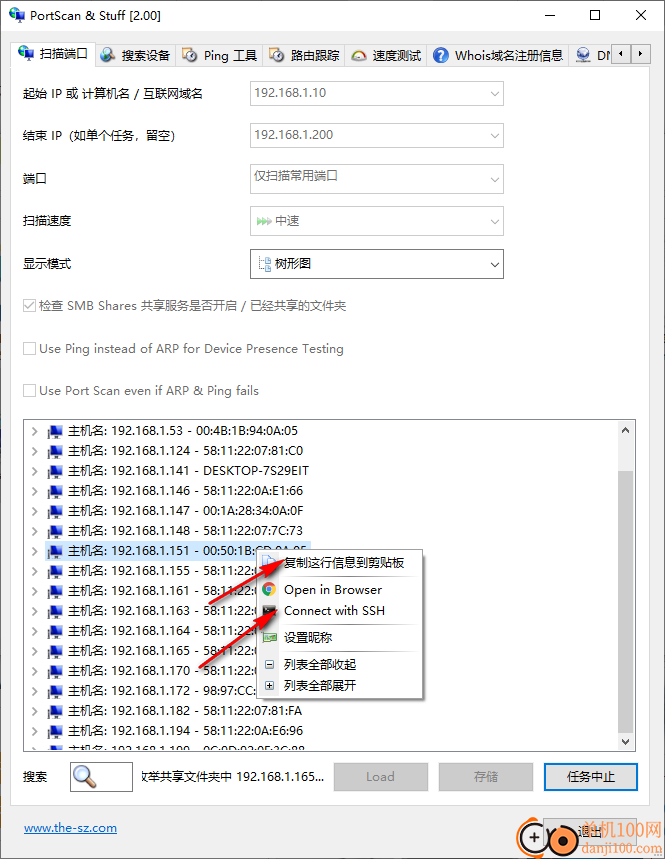Expand the 192.168.1.141 host node
Image resolution: width=665 pixels, height=859 pixels.
pyautogui.click(x=35, y=471)
